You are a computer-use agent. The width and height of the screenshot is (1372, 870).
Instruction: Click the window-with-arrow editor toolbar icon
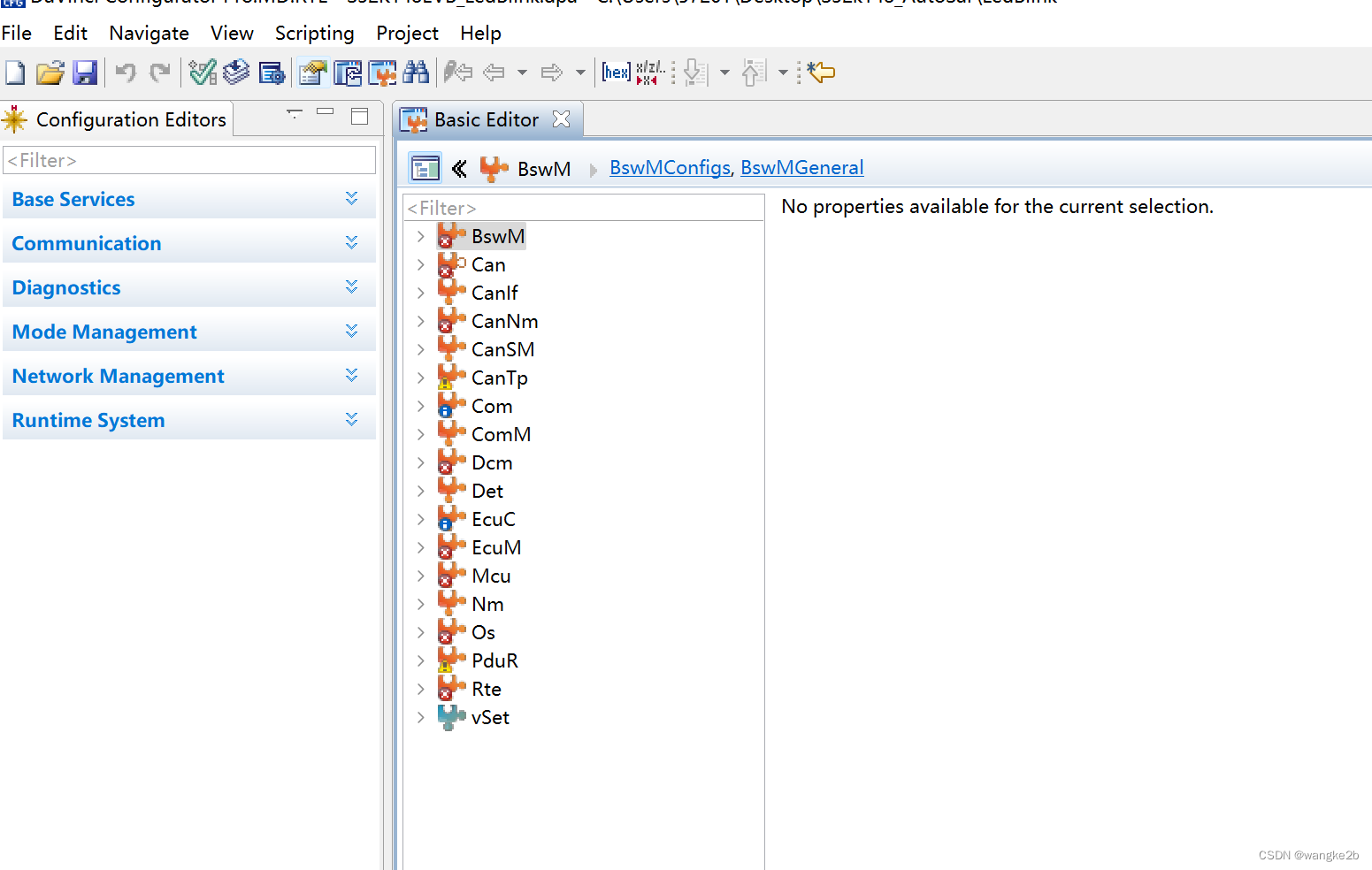coord(348,72)
